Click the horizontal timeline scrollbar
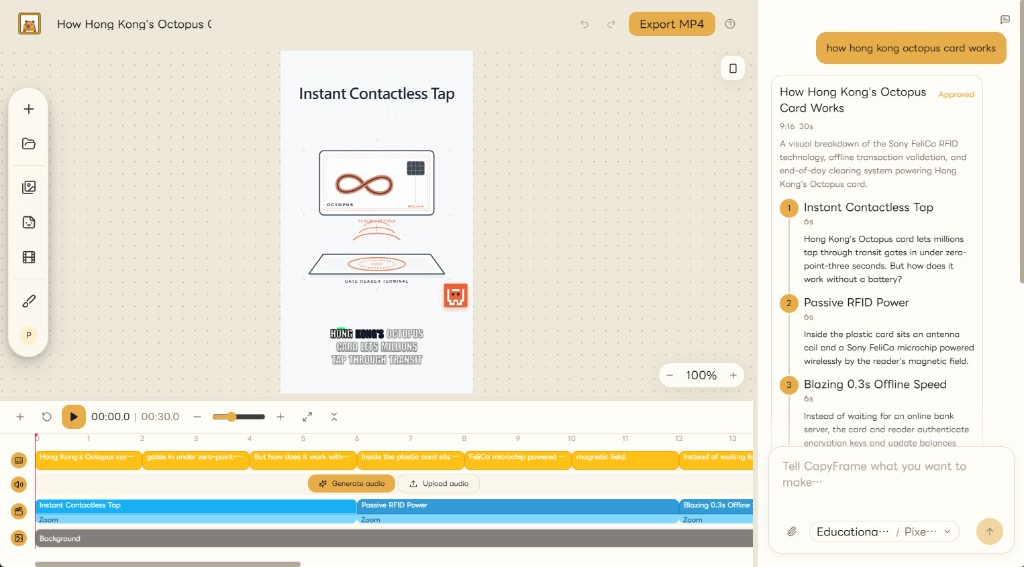 click(168, 564)
